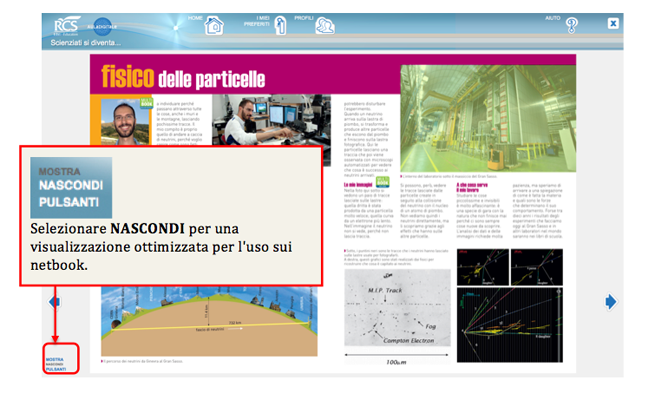Open I Miei Preferiti bookmark icon
655x400 pixels.
[281, 25]
